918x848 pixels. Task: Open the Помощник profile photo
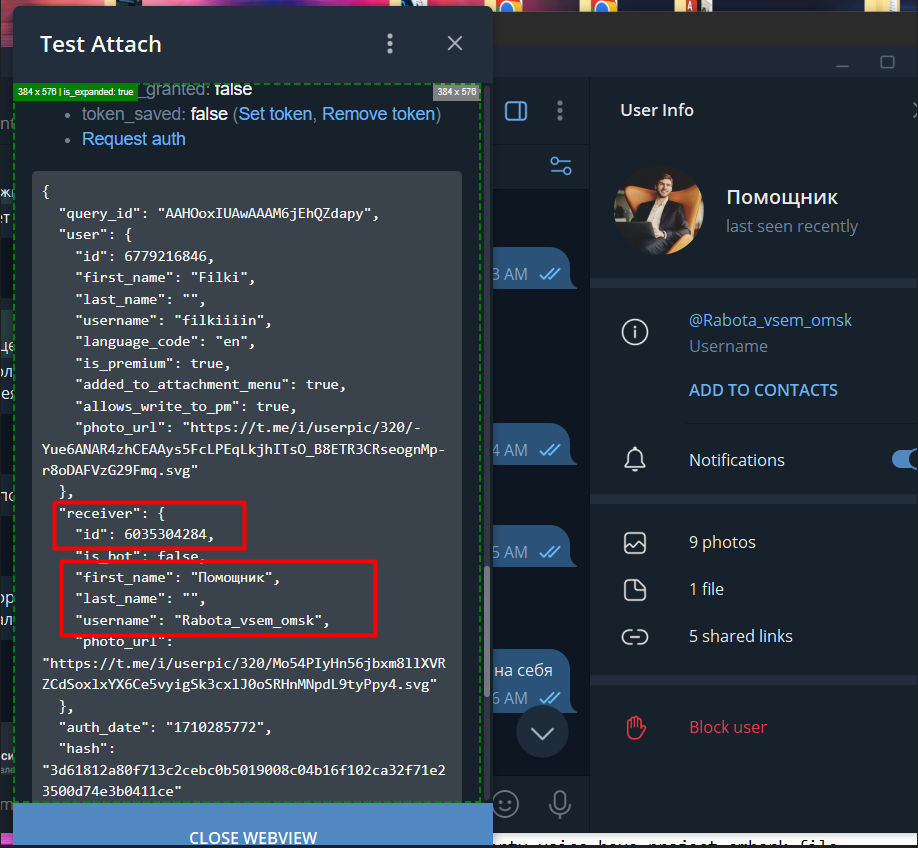659,210
